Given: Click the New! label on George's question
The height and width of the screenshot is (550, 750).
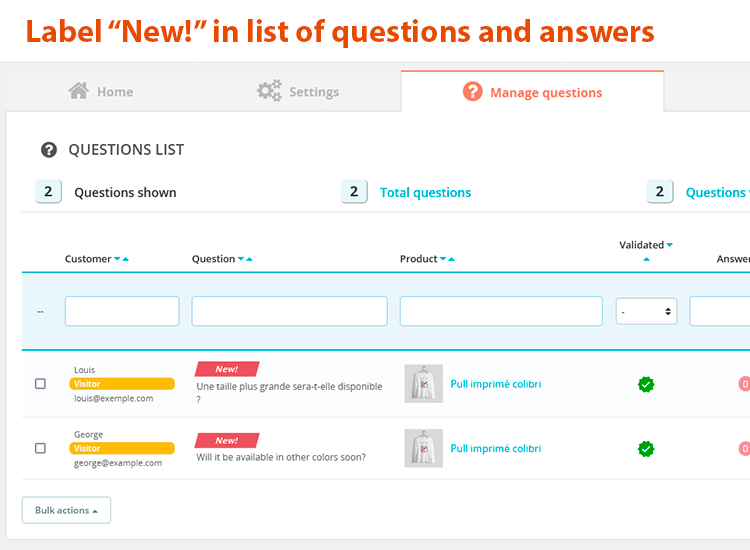Looking at the screenshot, I should coord(227,440).
